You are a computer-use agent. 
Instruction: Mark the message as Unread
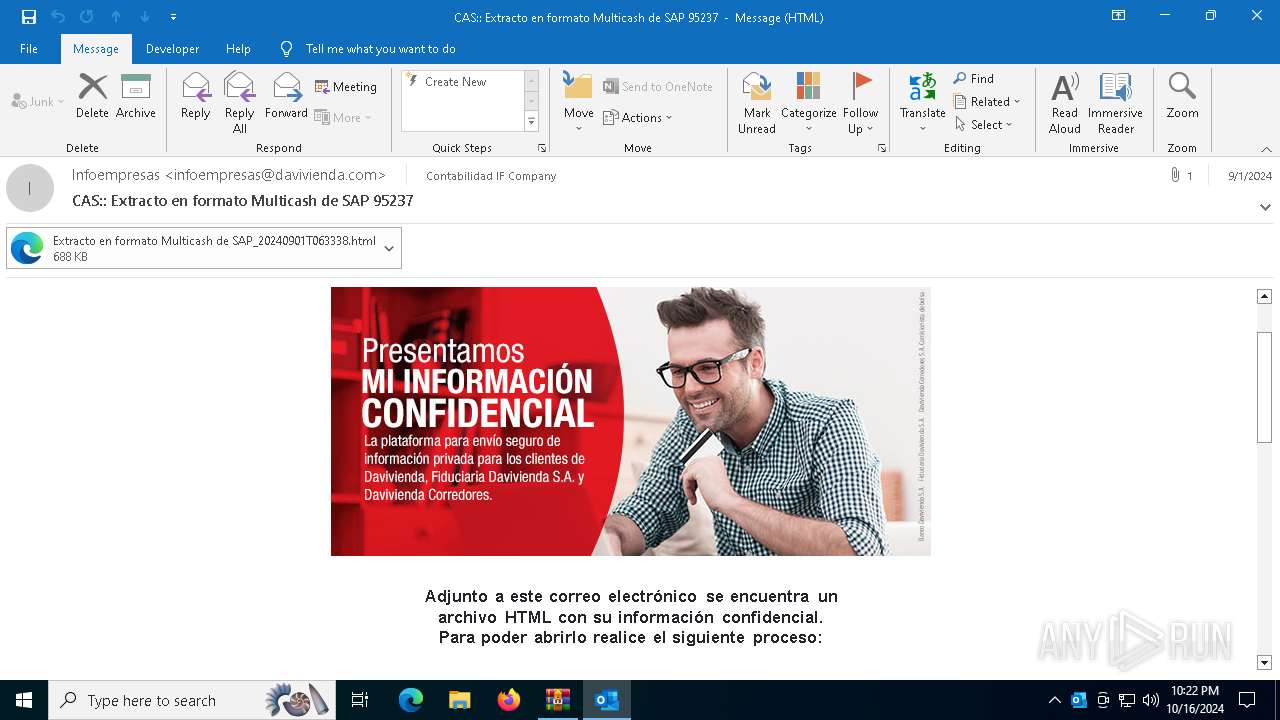(x=757, y=102)
